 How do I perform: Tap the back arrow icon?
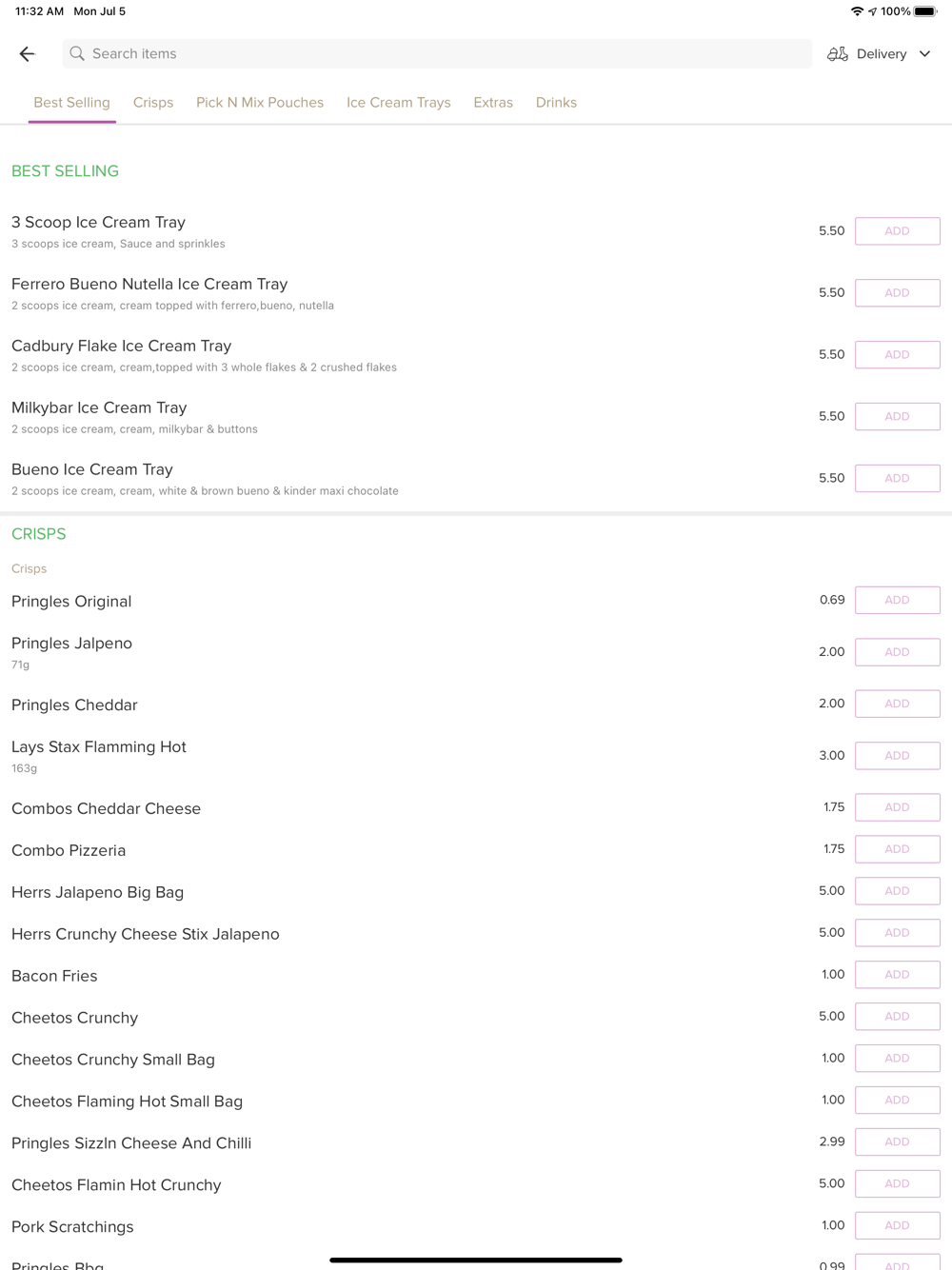click(27, 54)
